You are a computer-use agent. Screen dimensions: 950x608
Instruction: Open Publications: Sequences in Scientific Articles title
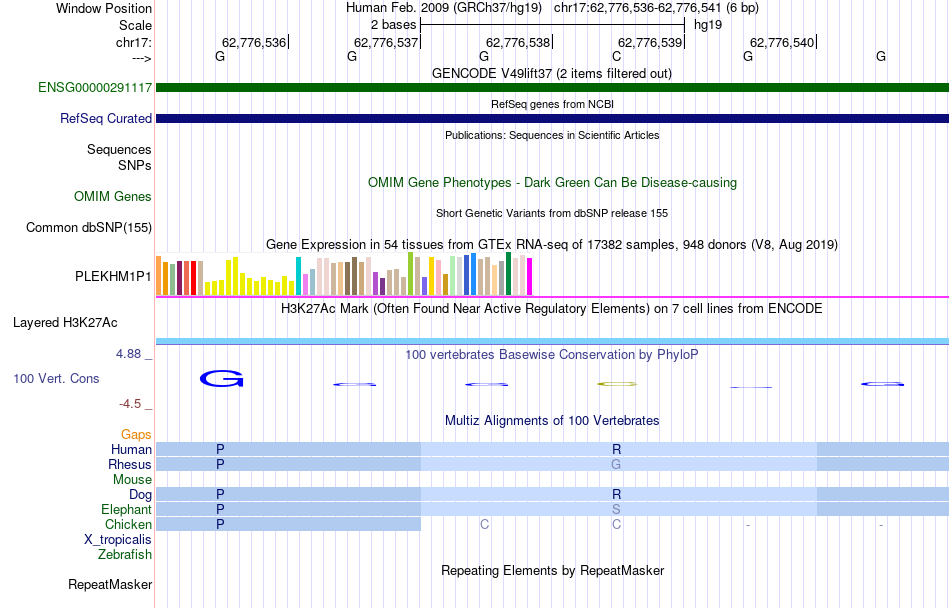tap(552, 135)
